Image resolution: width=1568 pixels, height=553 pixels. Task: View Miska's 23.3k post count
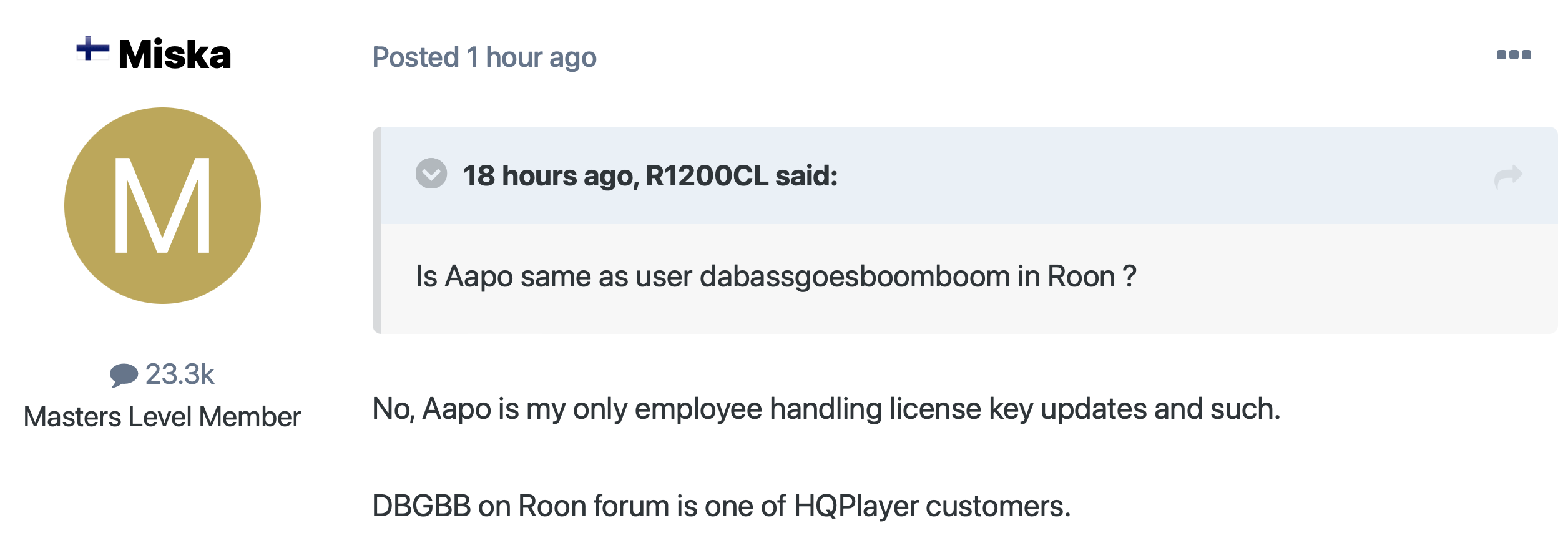180,374
